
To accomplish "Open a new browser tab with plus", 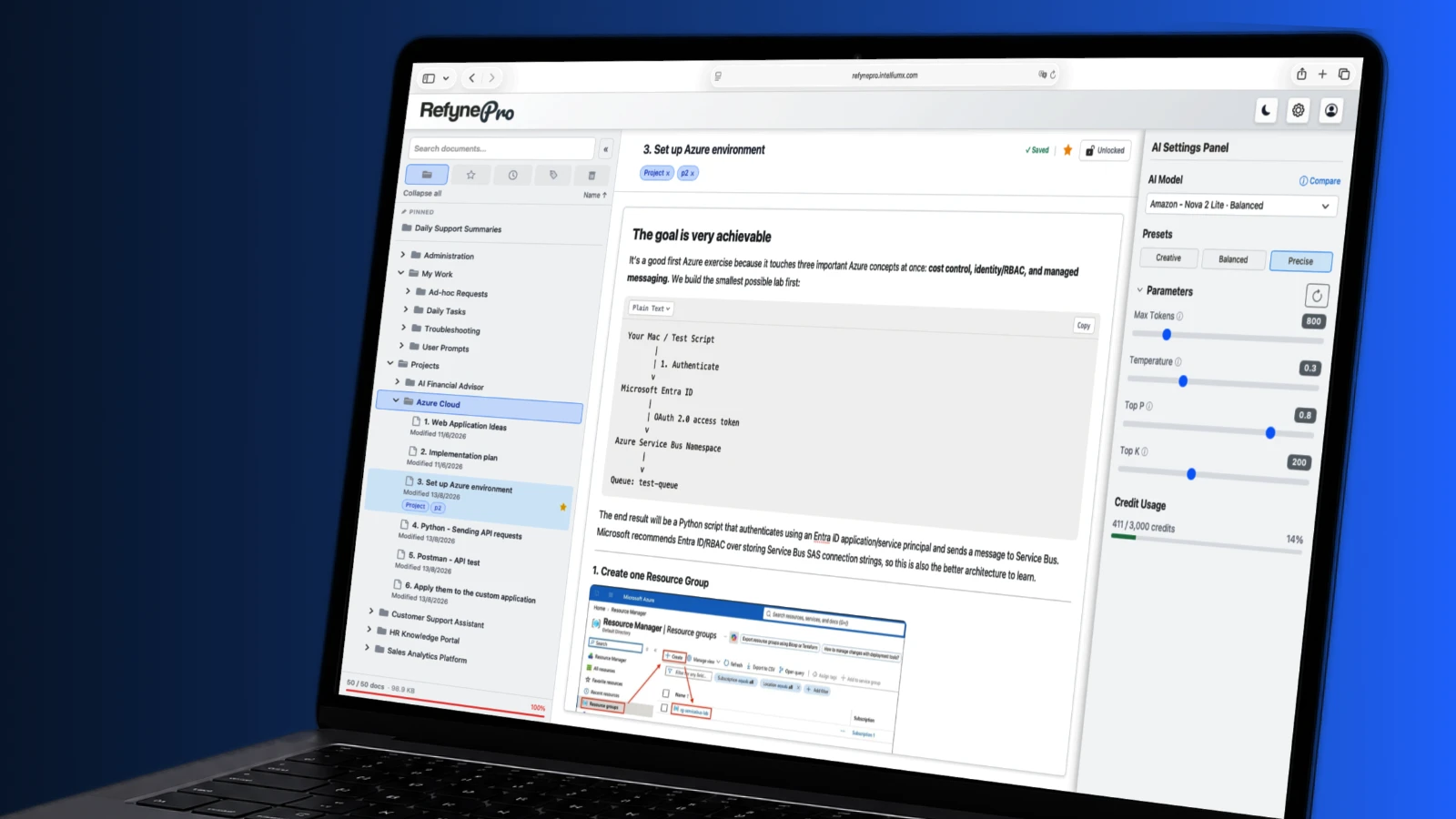I will pyautogui.click(x=1322, y=74).
